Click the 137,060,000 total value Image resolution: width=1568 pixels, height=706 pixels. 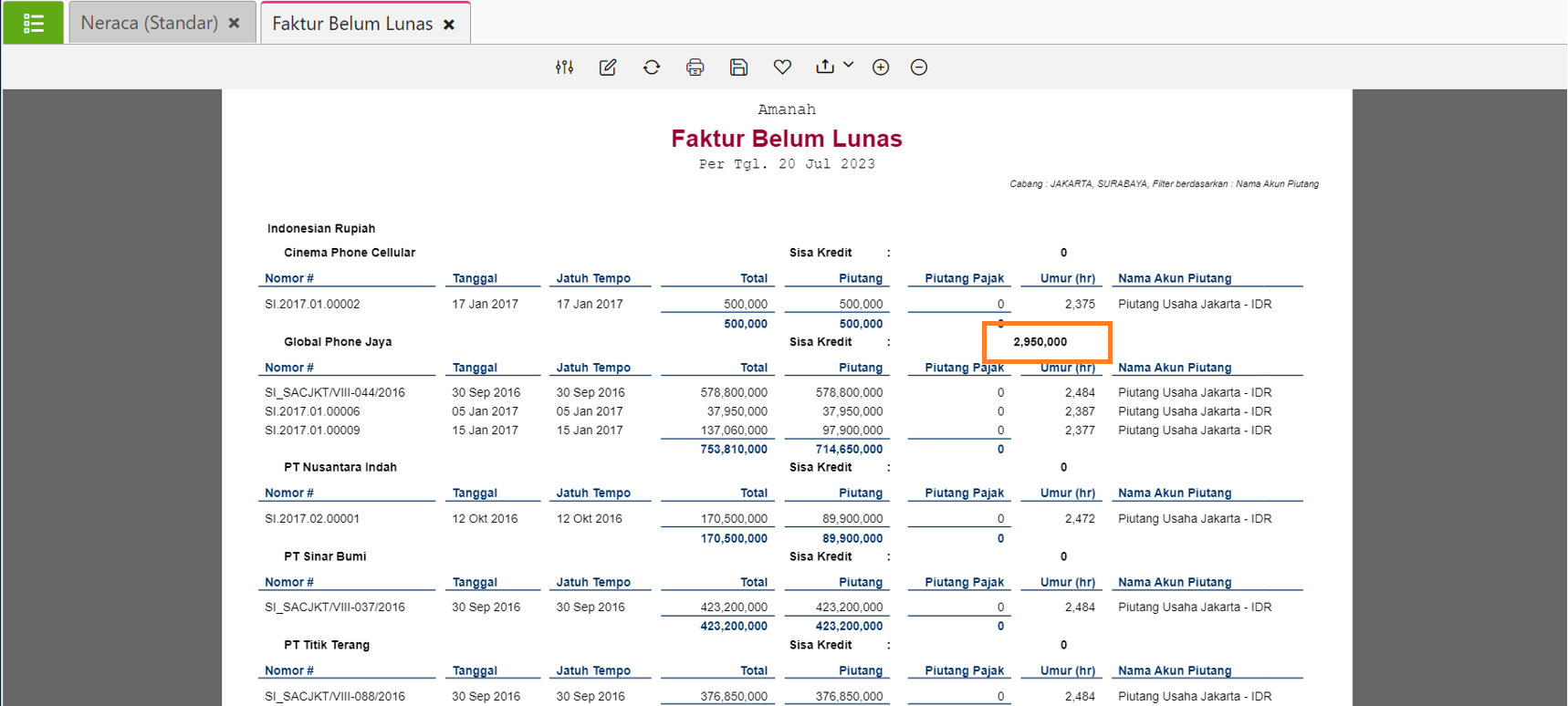(x=734, y=431)
